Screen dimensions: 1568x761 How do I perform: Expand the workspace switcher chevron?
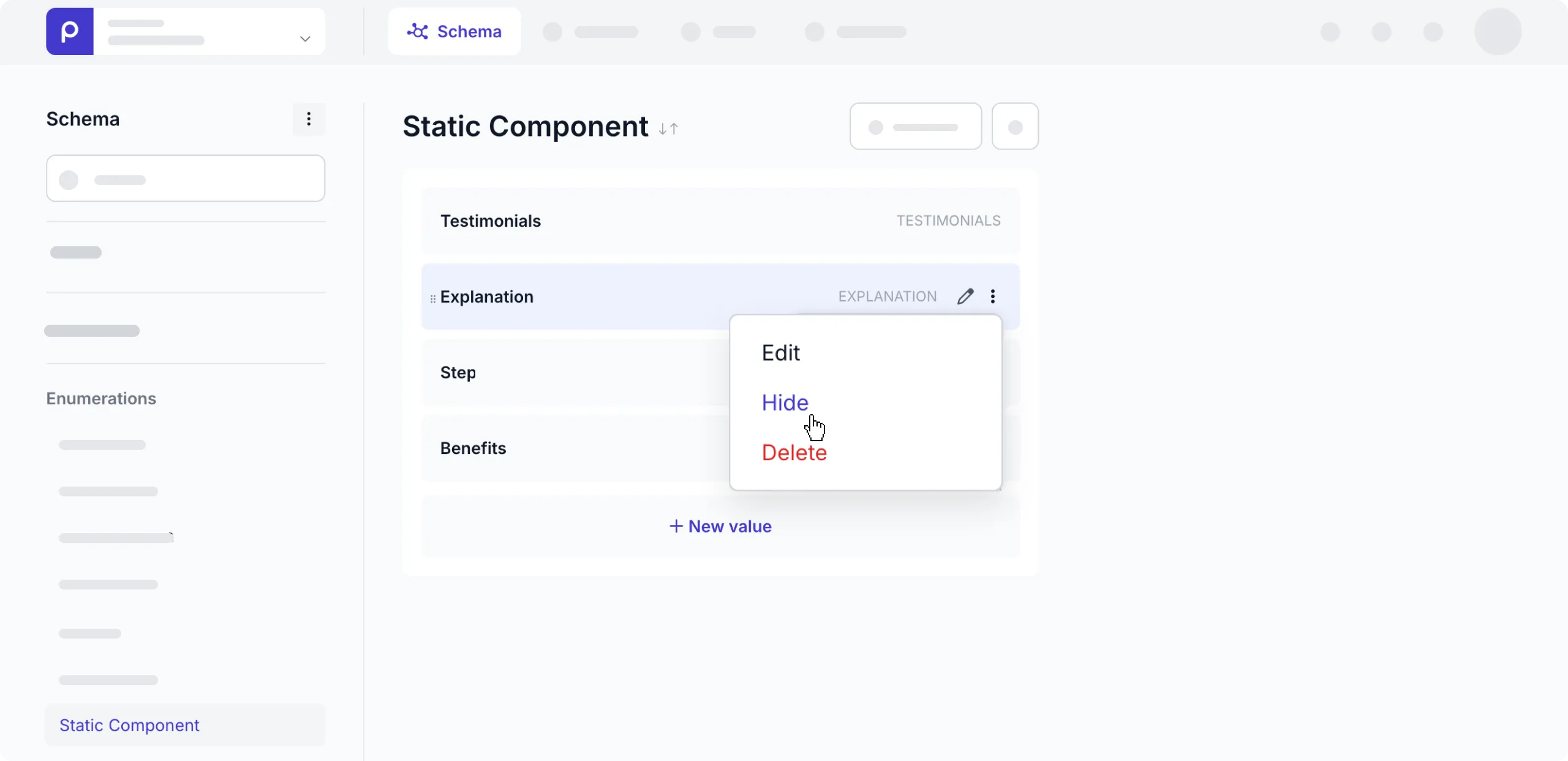[304, 38]
